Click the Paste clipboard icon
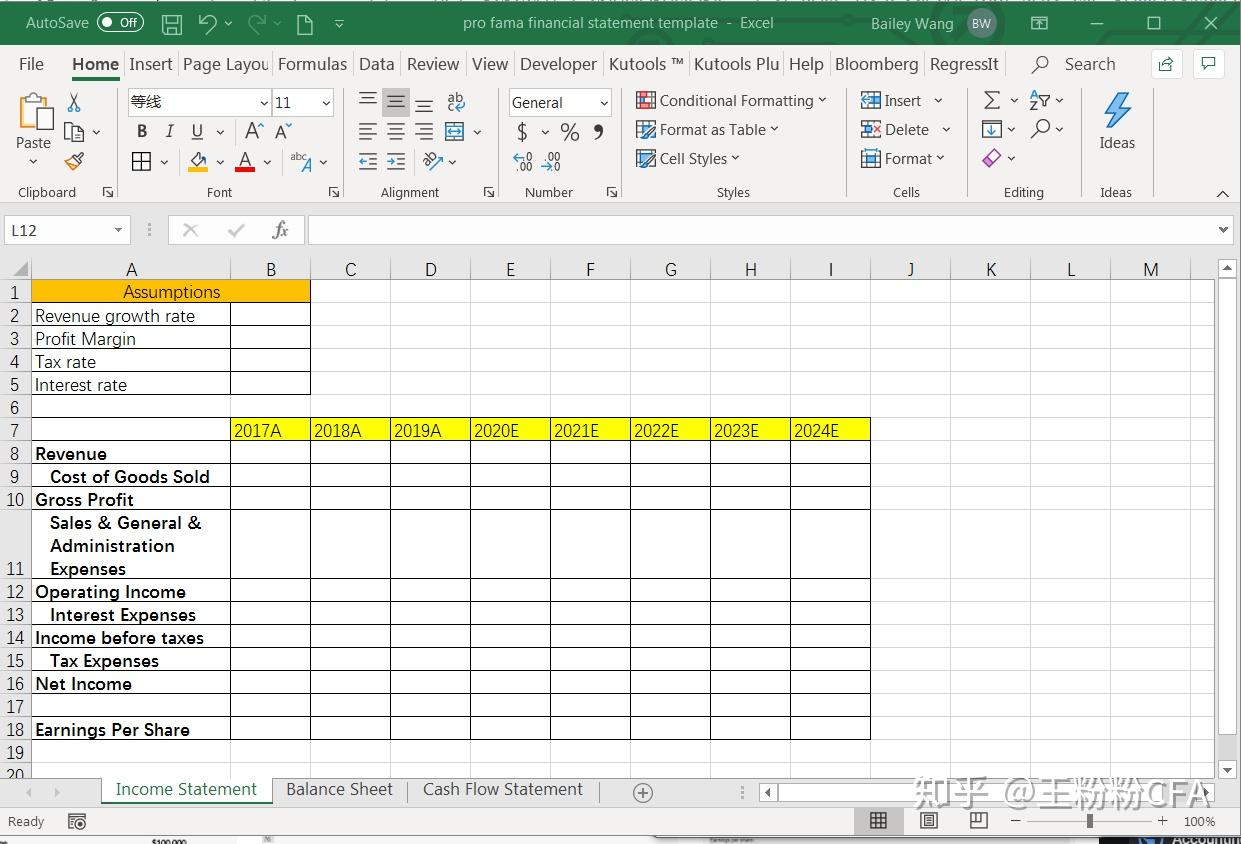 point(34,112)
